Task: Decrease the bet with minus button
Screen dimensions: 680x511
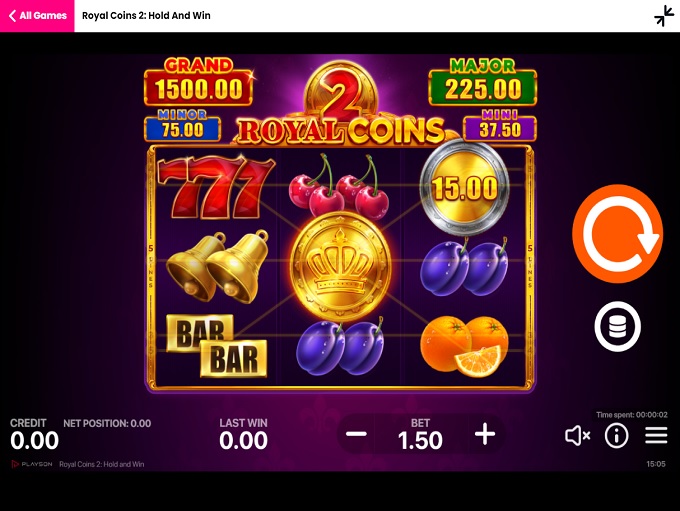Action: [356, 434]
